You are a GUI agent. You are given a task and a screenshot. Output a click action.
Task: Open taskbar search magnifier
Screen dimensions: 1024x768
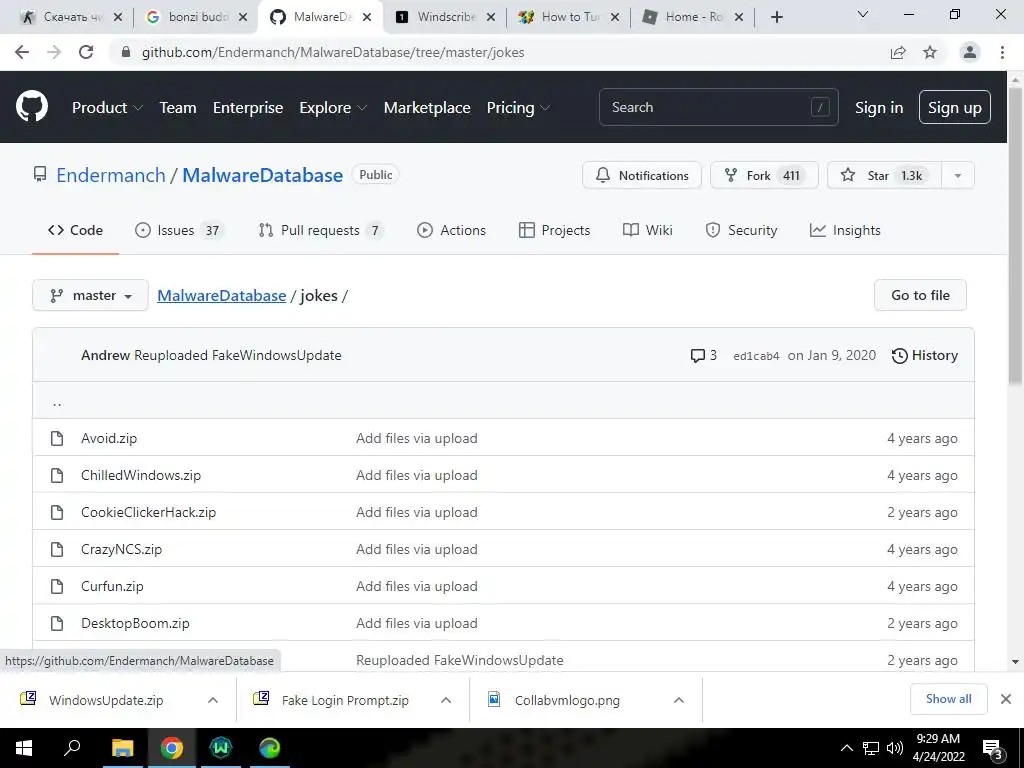point(72,748)
